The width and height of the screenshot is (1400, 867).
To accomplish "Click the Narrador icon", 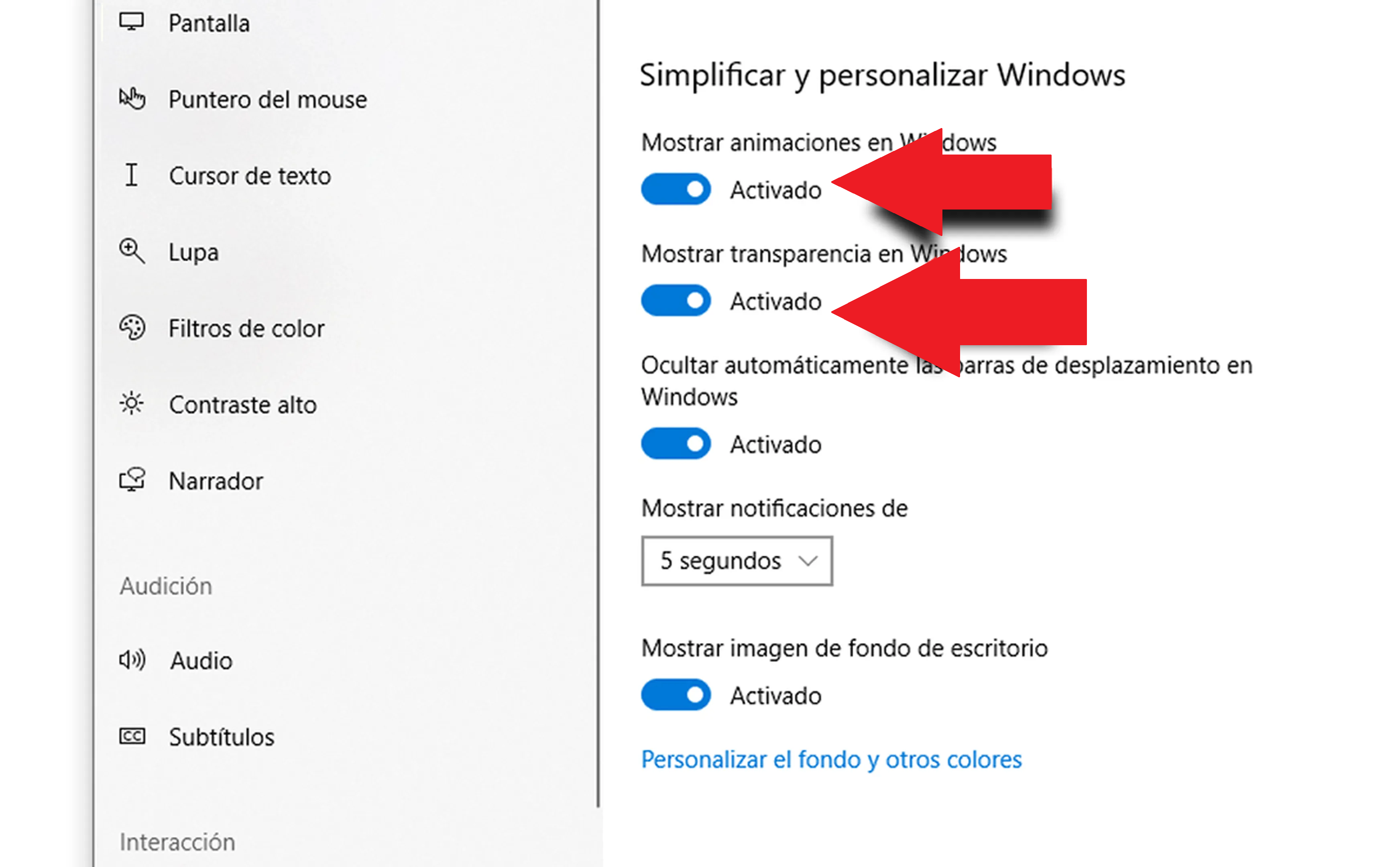I will 132,480.
